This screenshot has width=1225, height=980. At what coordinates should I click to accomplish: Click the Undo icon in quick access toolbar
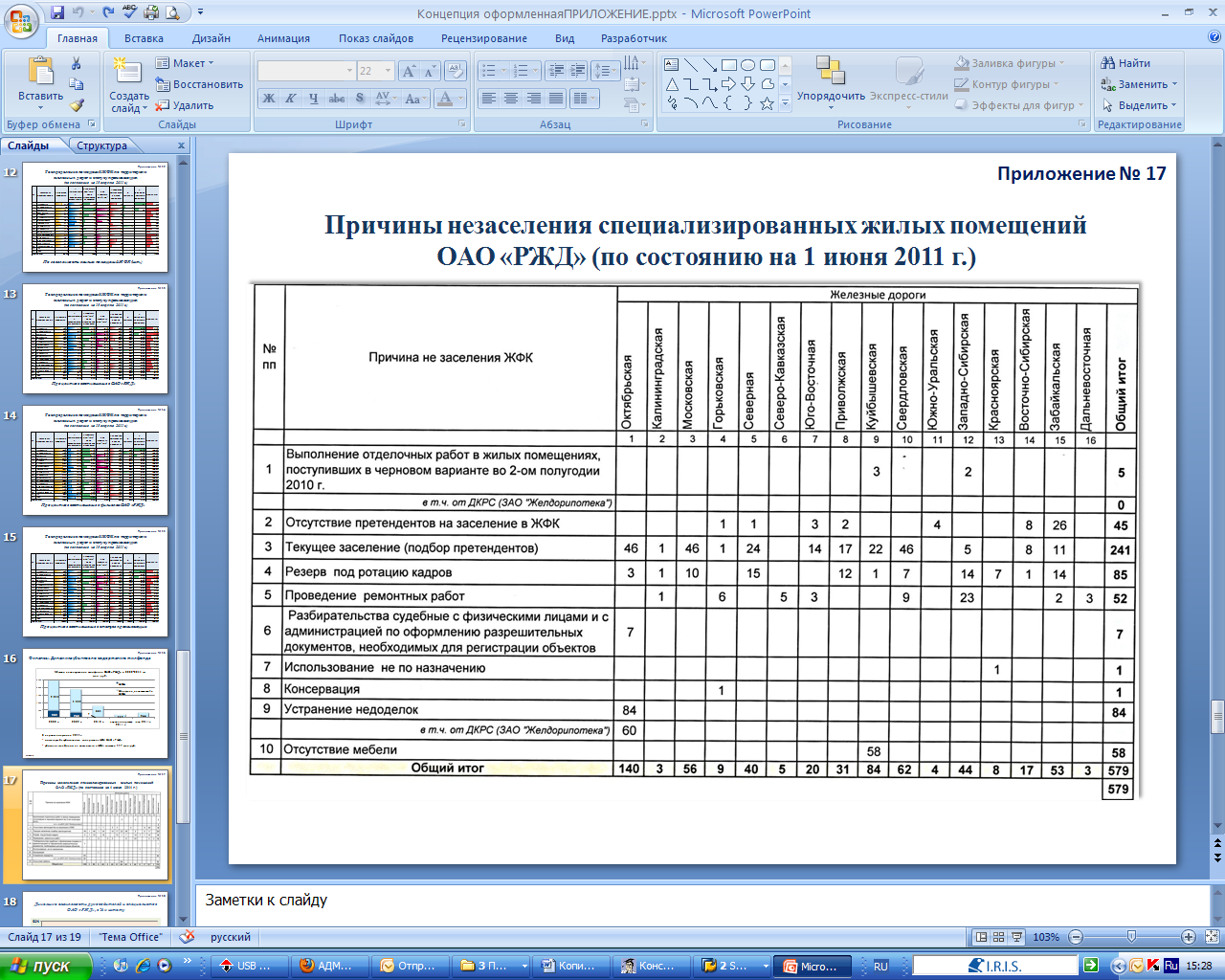pyautogui.click(x=80, y=13)
